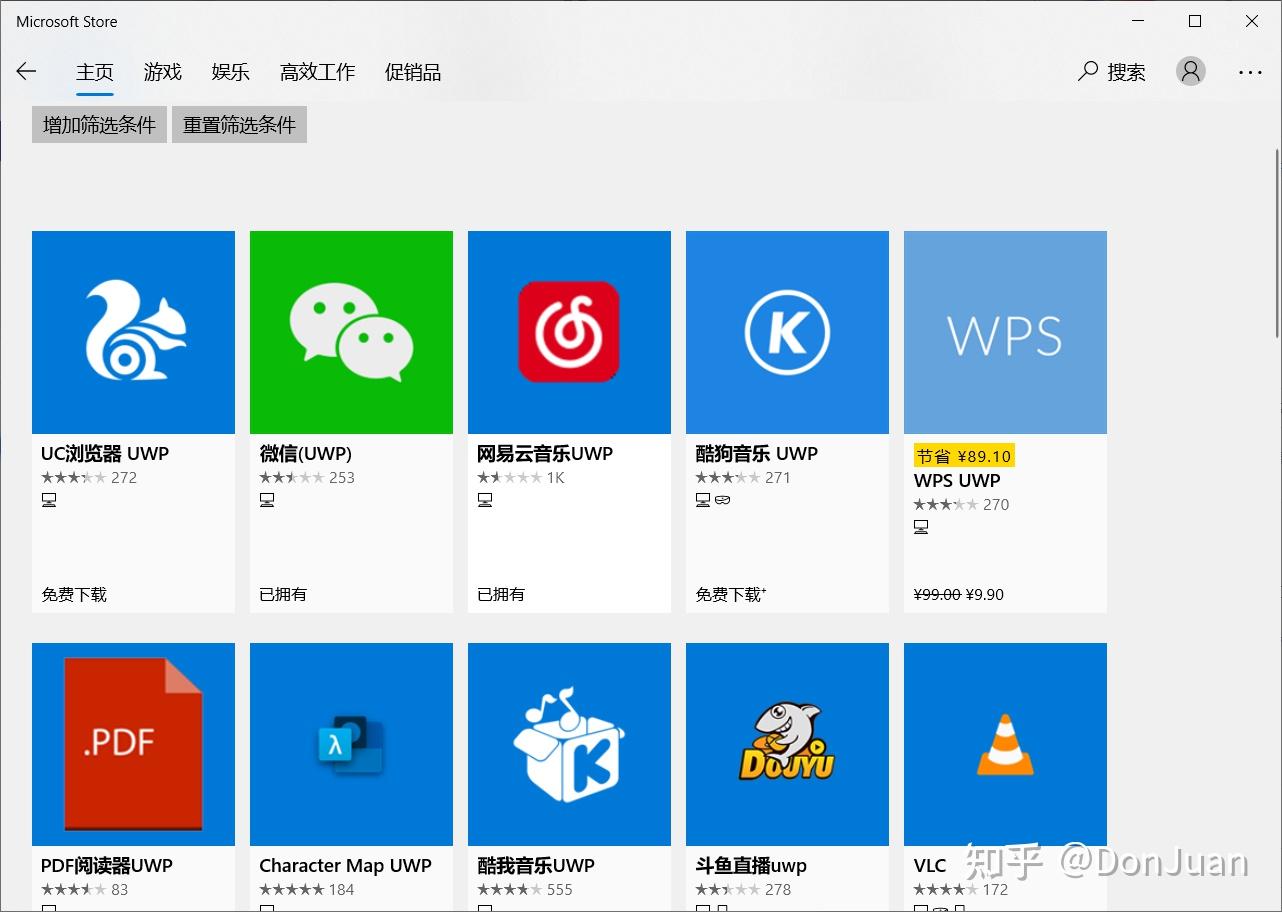Open the VLC traffic cone app icon

click(x=1005, y=744)
